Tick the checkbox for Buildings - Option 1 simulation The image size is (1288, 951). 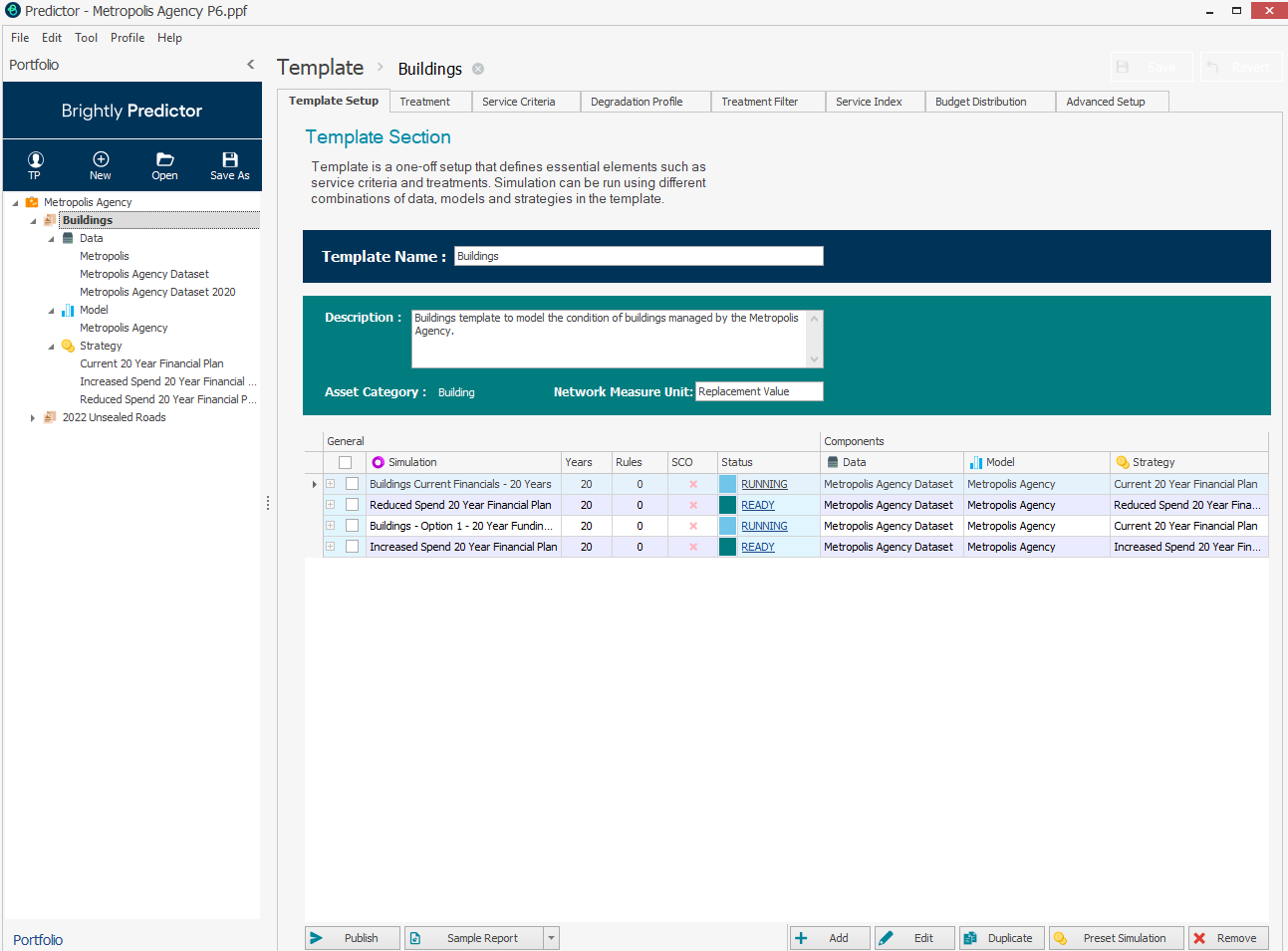click(352, 526)
